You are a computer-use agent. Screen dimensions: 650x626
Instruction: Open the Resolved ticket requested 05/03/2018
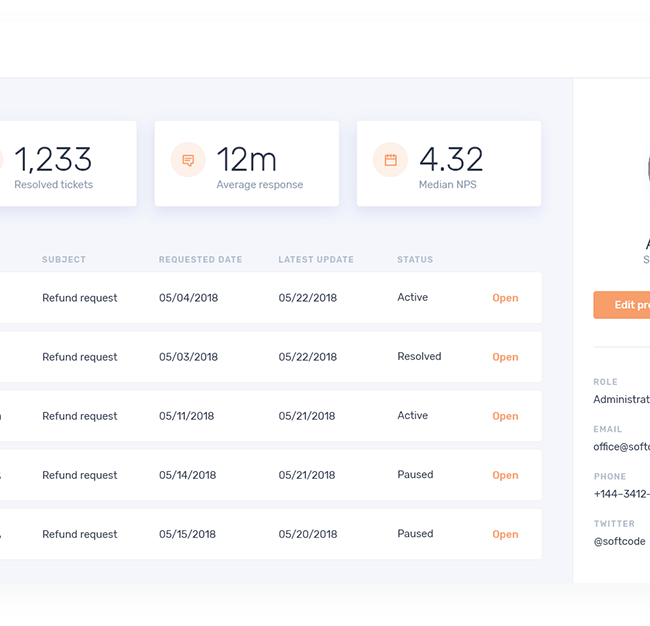(x=505, y=357)
